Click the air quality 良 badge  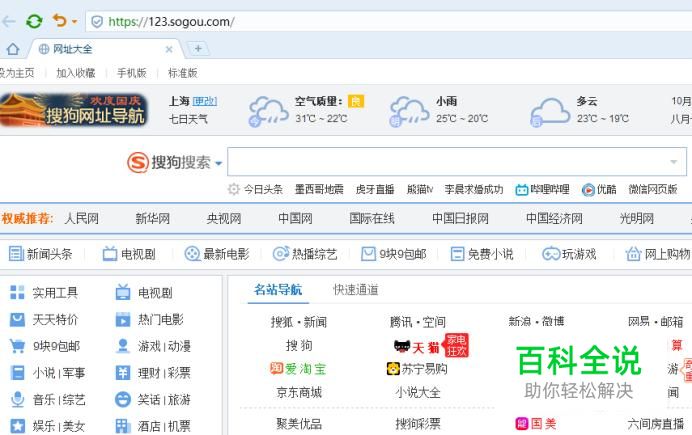click(x=355, y=101)
